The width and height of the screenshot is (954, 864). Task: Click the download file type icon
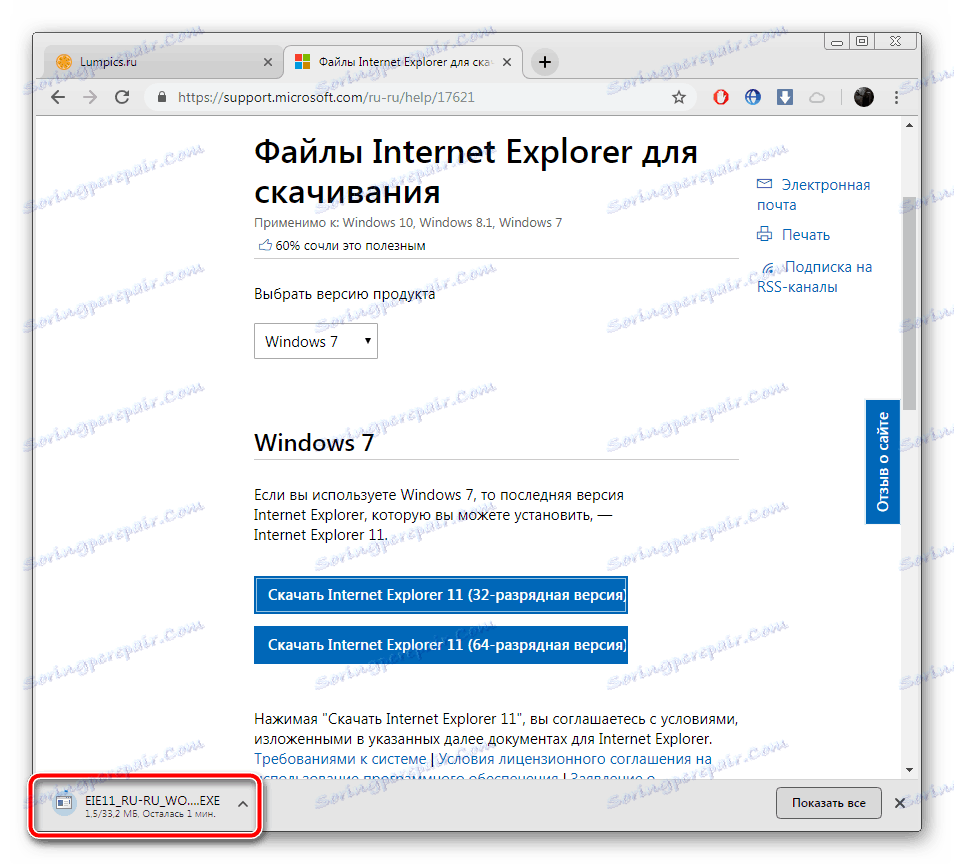[x=64, y=804]
